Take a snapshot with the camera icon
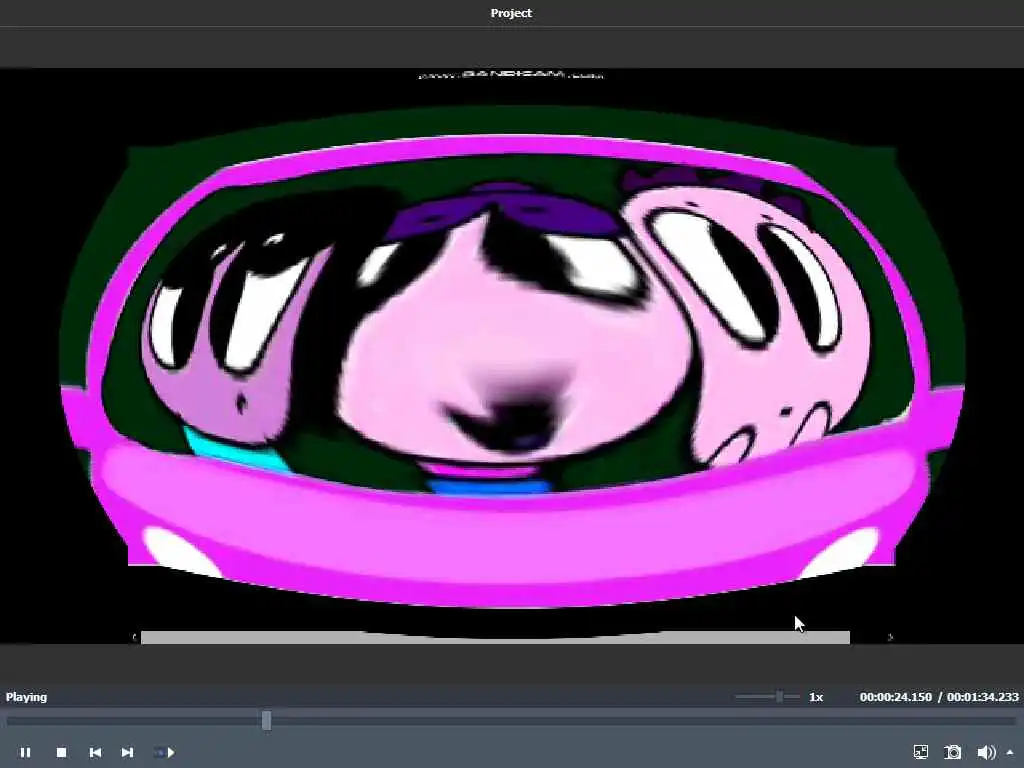Image resolution: width=1024 pixels, height=768 pixels. 953,752
